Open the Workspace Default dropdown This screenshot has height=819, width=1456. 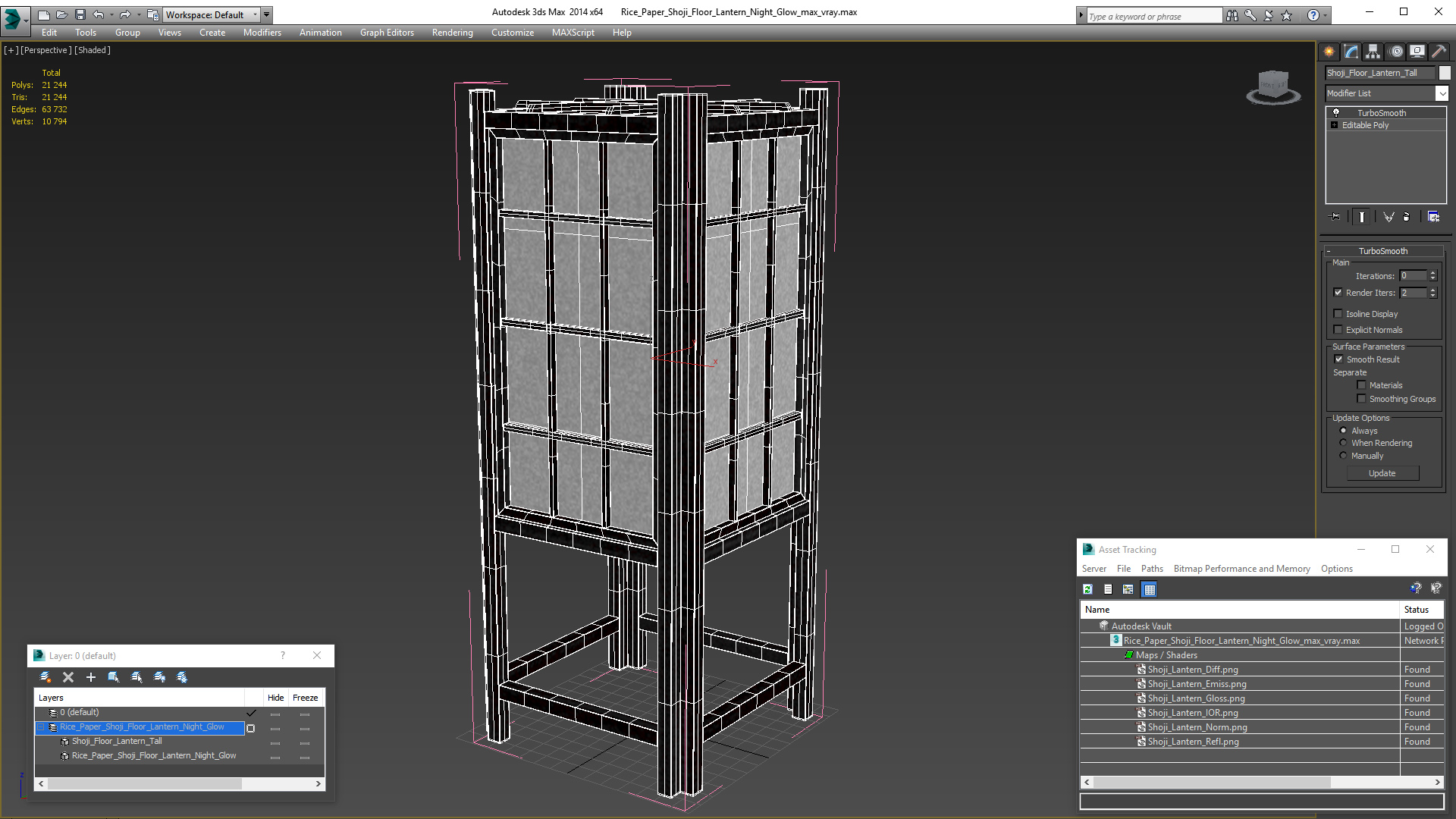(212, 14)
